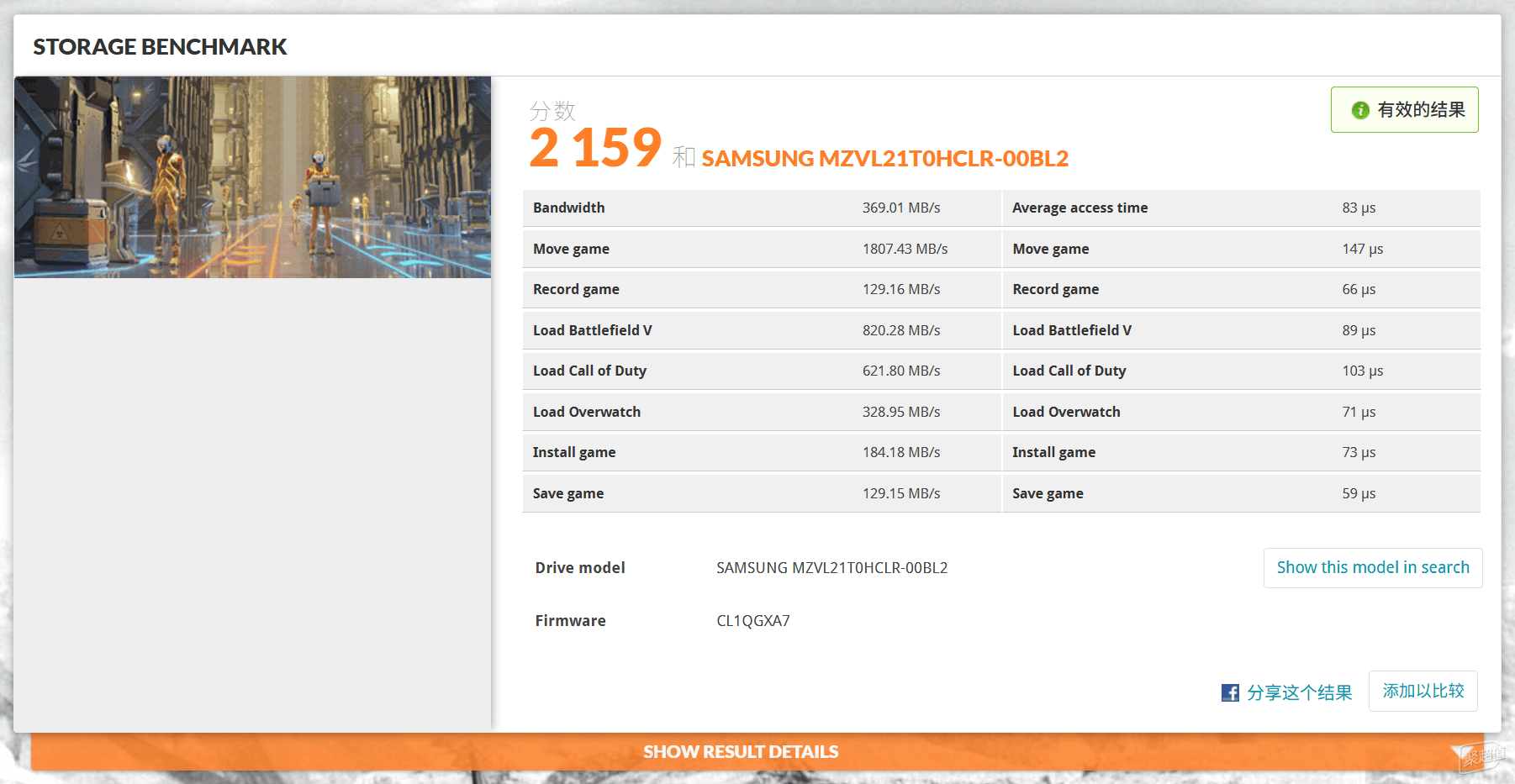The image size is (1515, 784).
Task: Click Install game bandwidth 184.18 MB/s
Action: click(901, 452)
